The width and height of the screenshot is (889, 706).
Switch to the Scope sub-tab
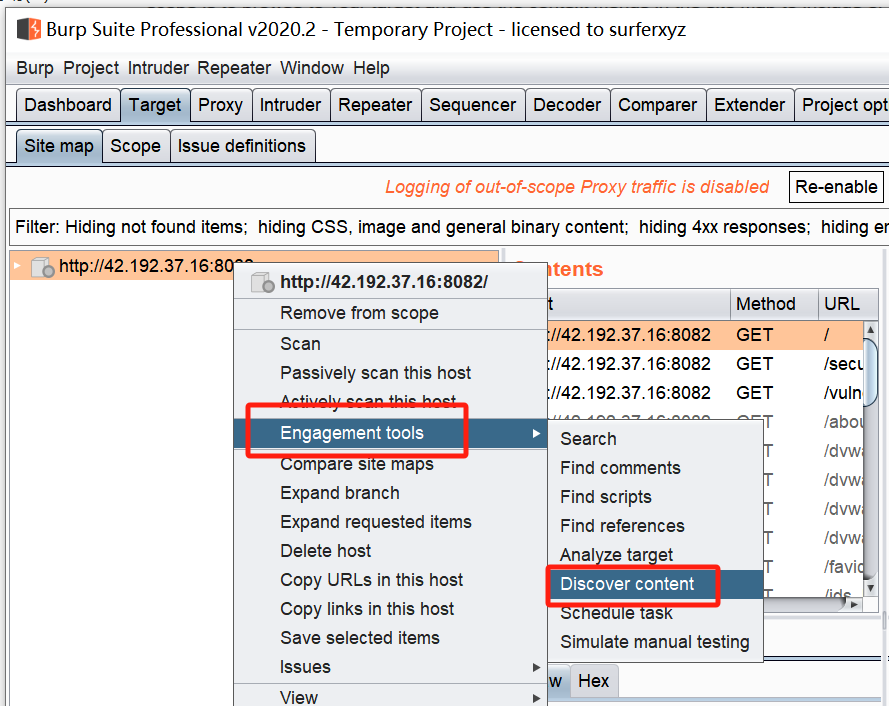(x=136, y=146)
